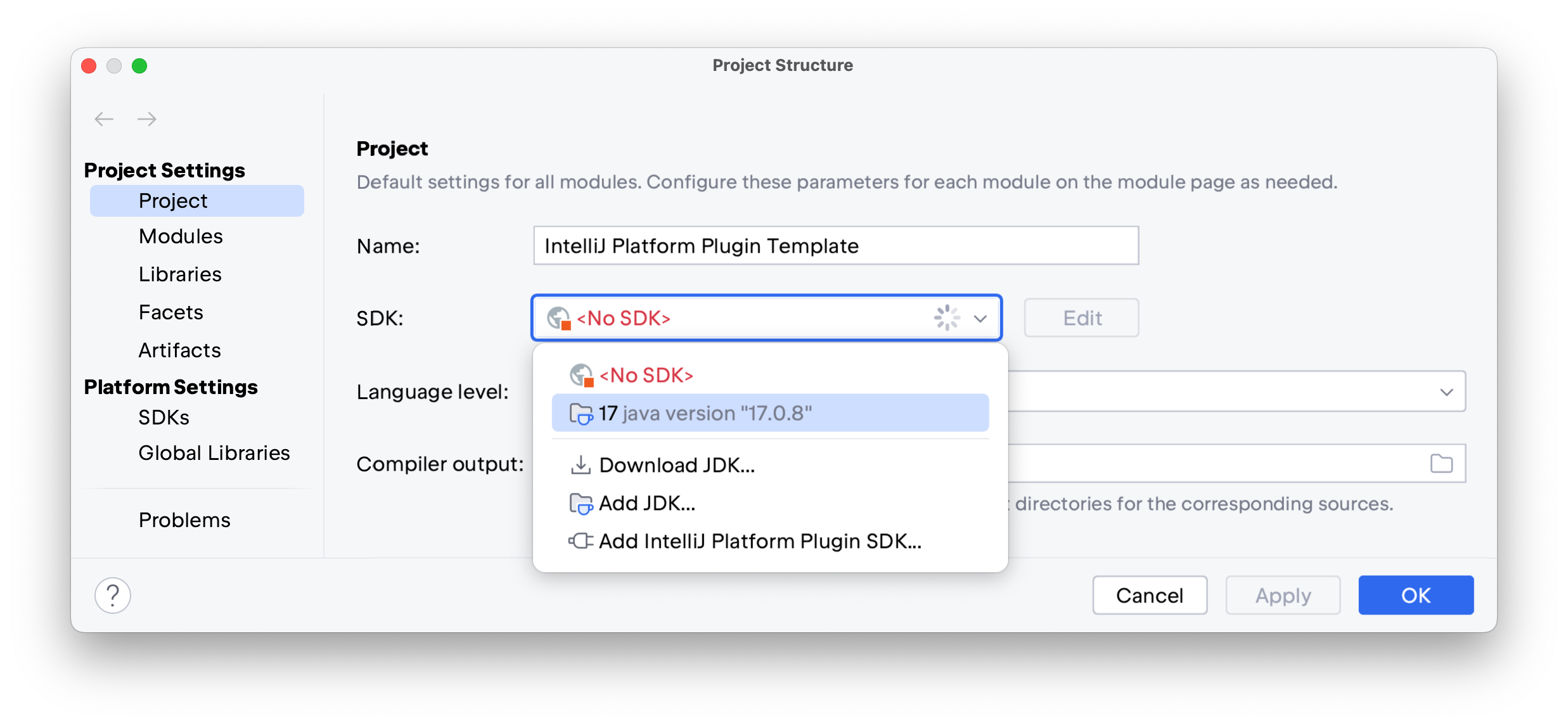Switch to the Problems section
This screenshot has height=726, width=1568.
184,519
